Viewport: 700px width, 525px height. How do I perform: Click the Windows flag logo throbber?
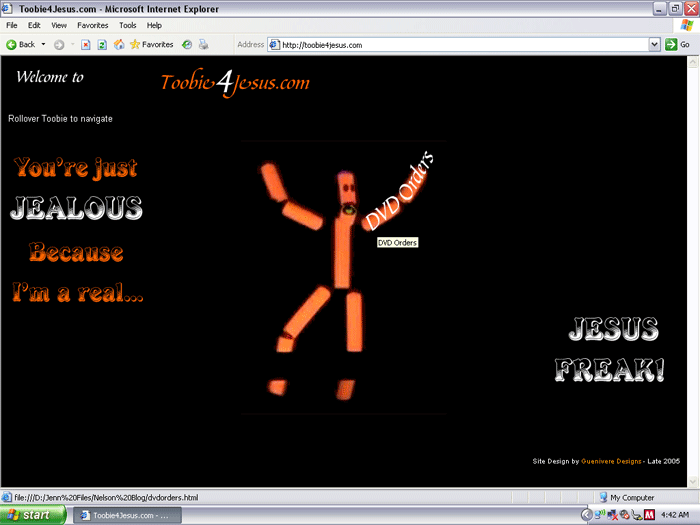687,25
